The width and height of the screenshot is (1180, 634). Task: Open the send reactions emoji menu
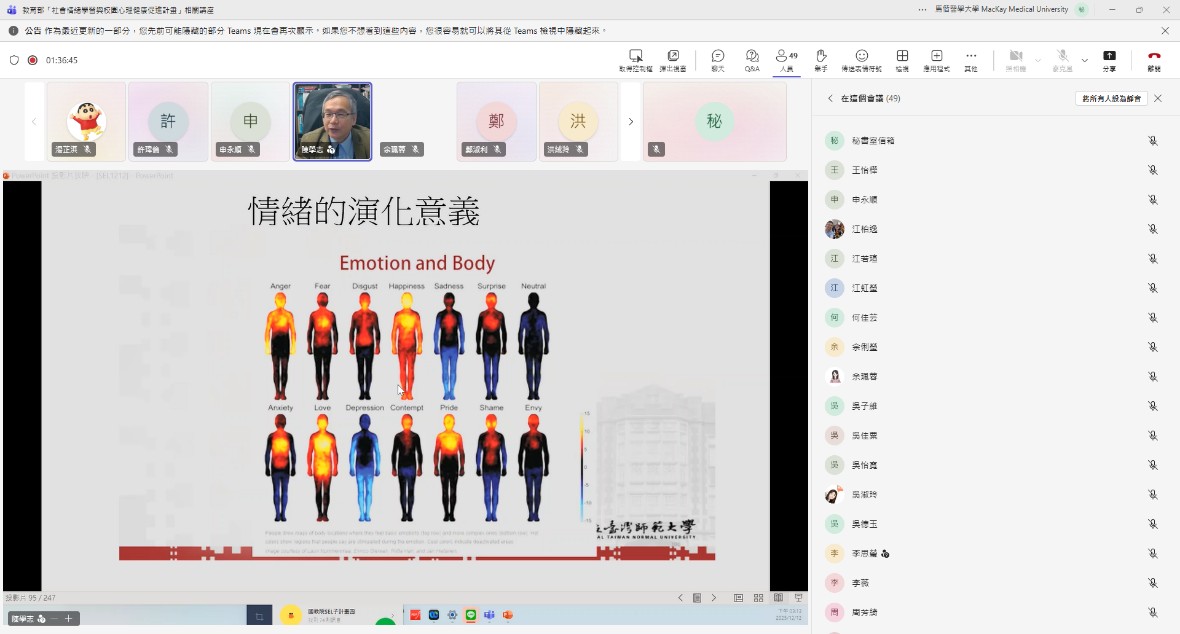(861, 58)
